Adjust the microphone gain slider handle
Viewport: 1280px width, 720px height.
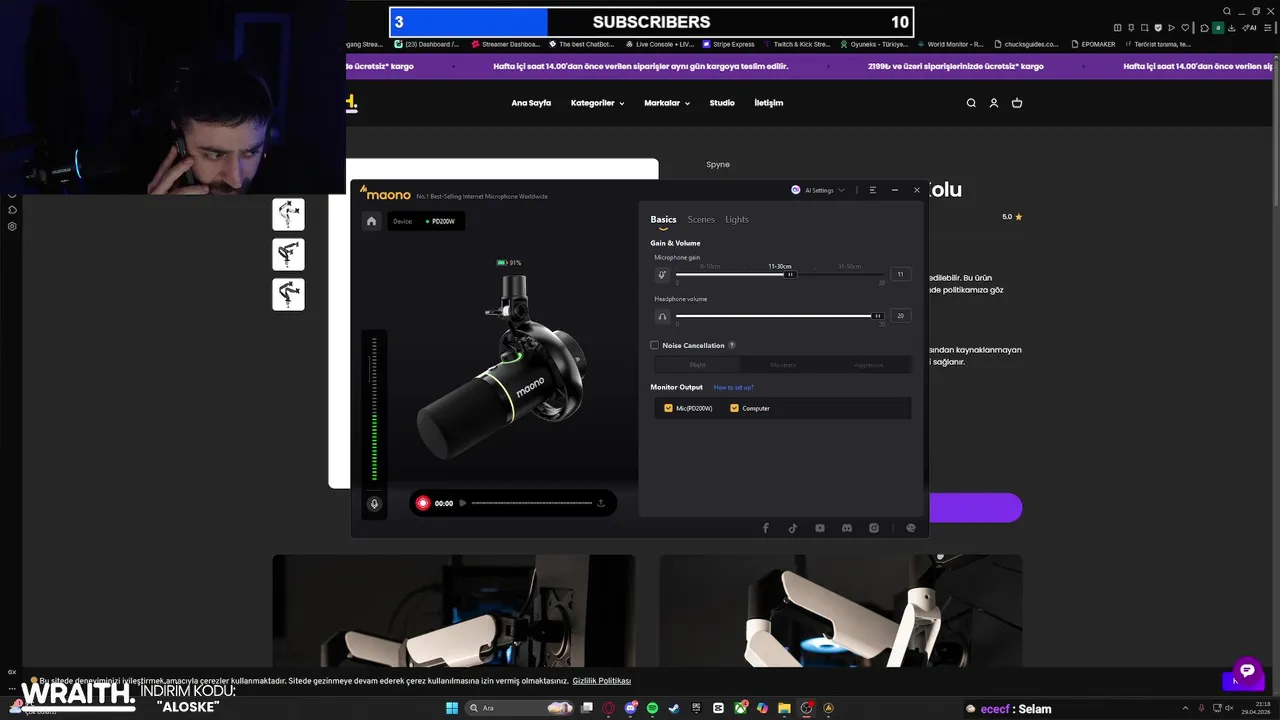coord(789,274)
